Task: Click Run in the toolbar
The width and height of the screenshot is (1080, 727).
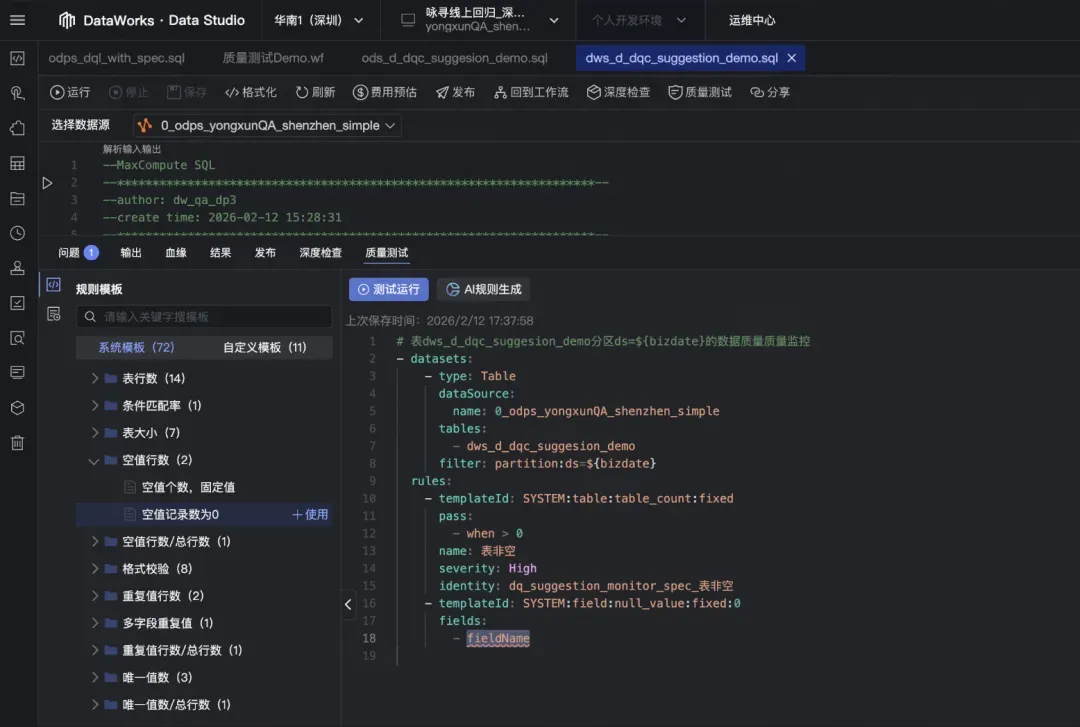Action: [70, 92]
